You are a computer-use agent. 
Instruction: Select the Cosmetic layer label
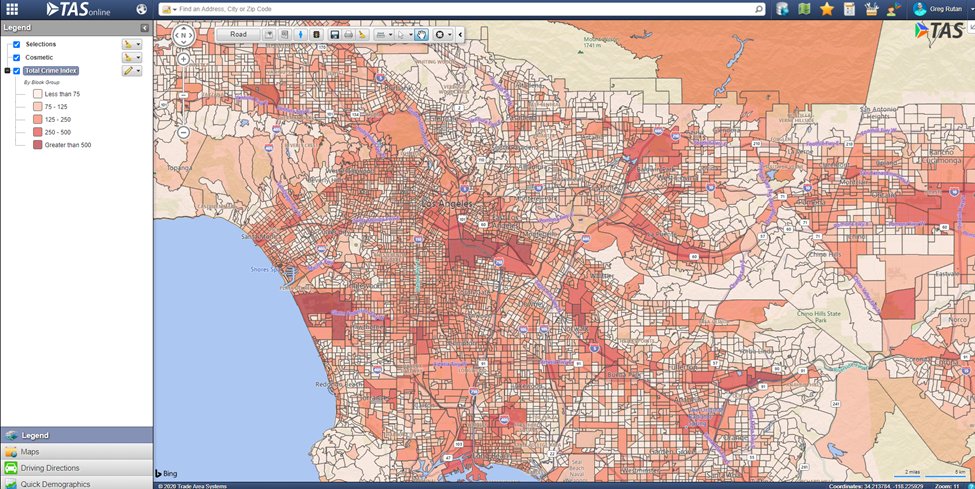coord(39,57)
